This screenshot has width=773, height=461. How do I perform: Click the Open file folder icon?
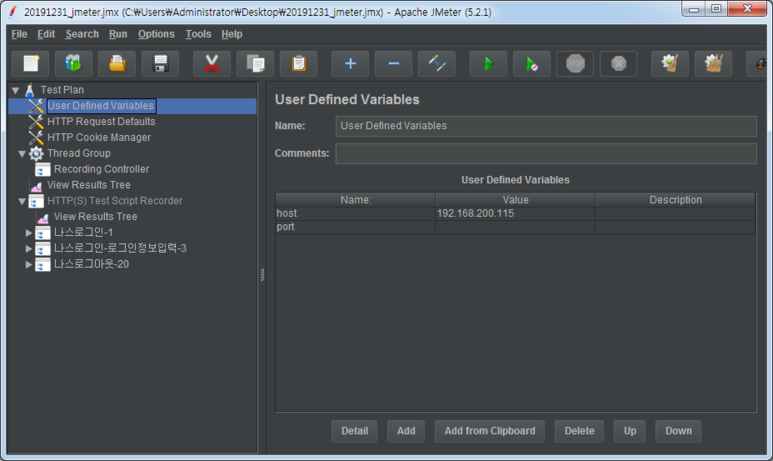coord(117,64)
